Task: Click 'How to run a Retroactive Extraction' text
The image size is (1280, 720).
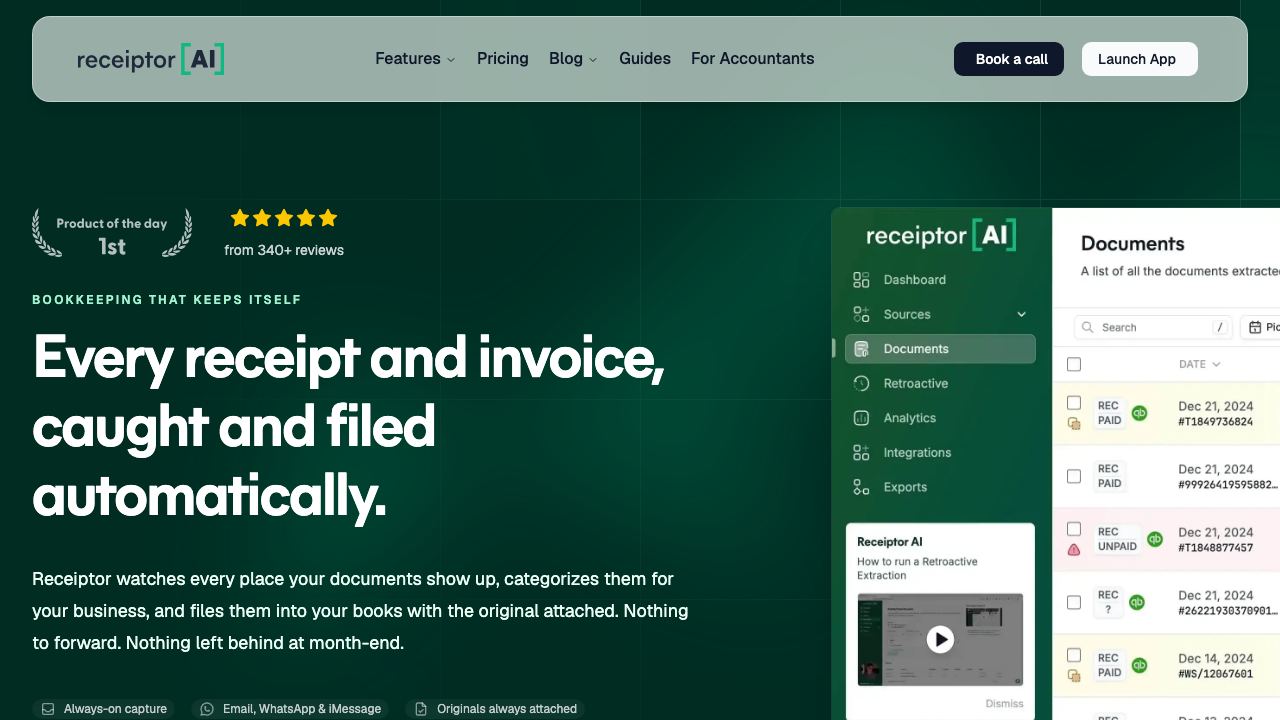Action: click(917, 568)
